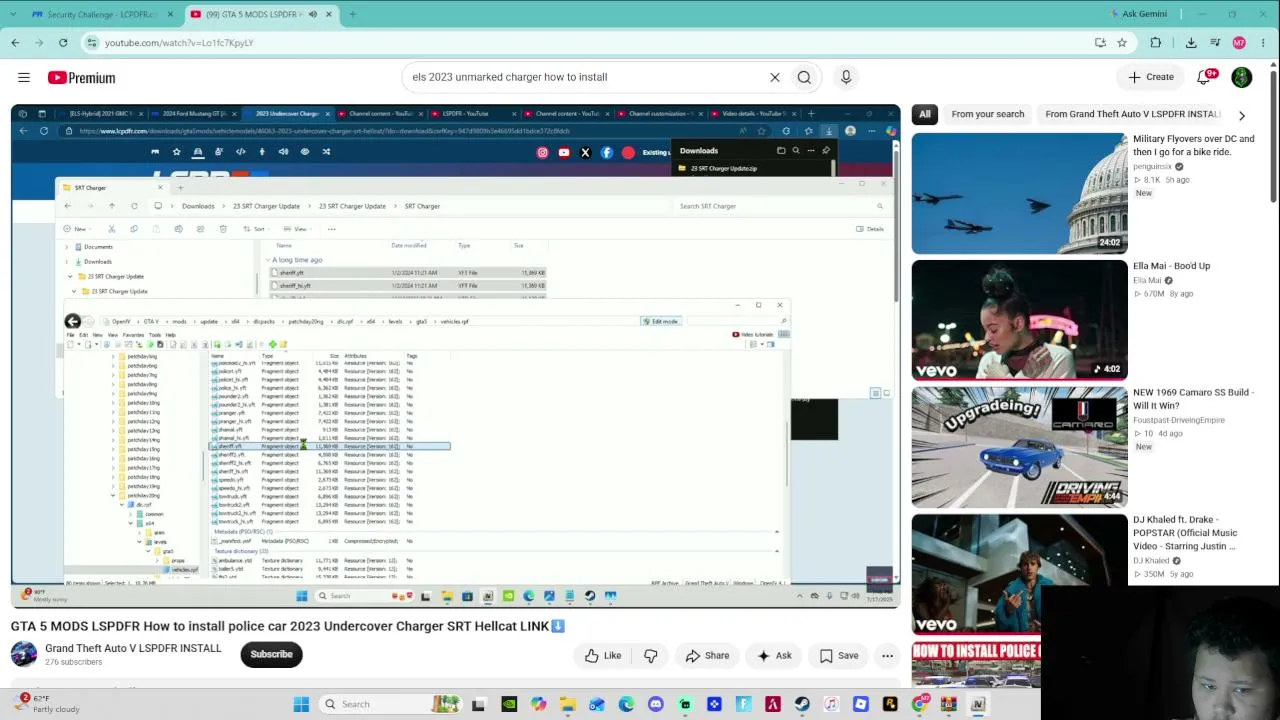Open Ella Mai - Boo'd Up title

(1172, 266)
